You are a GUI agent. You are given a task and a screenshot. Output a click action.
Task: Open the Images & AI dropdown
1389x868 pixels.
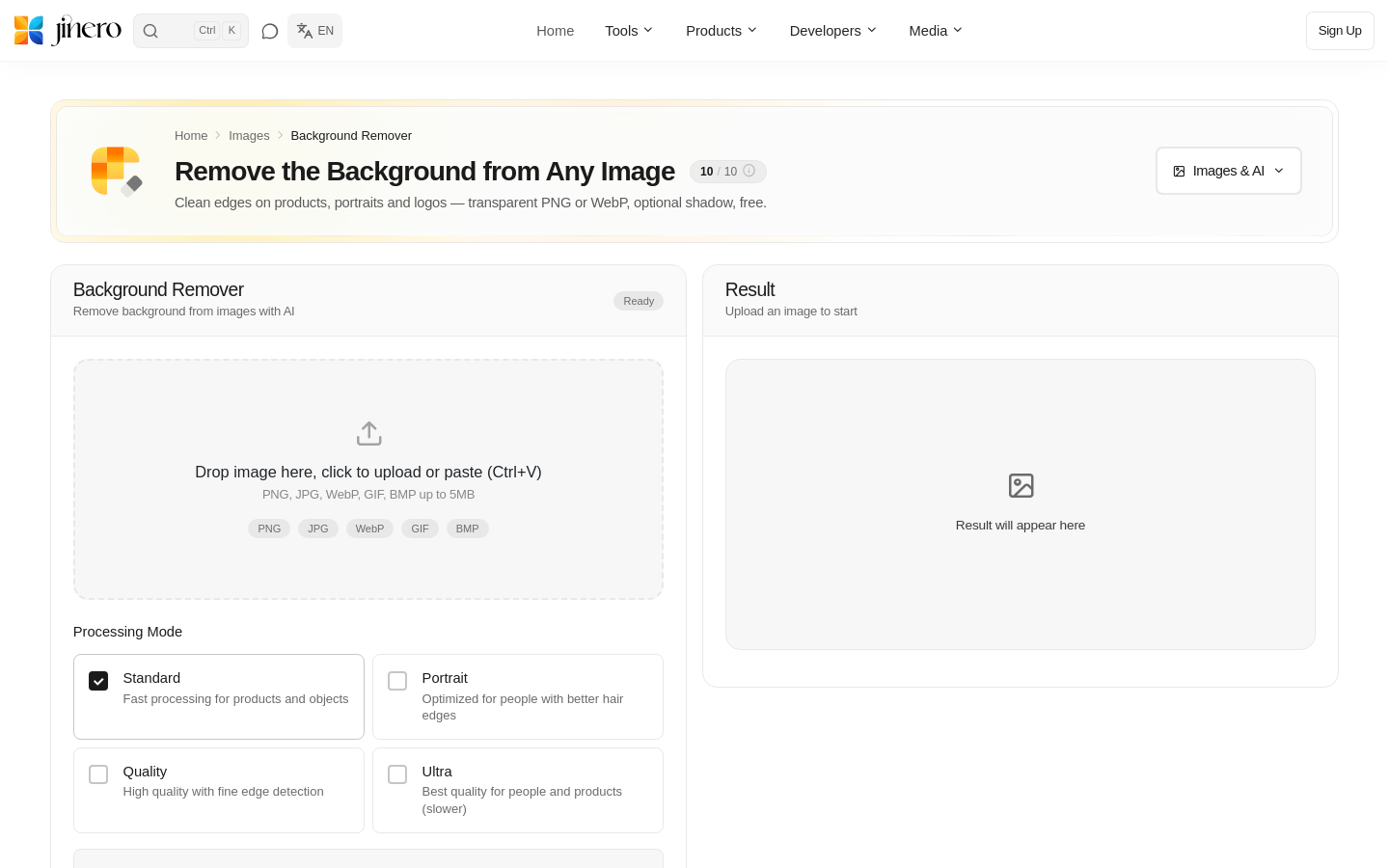[x=1229, y=171]
